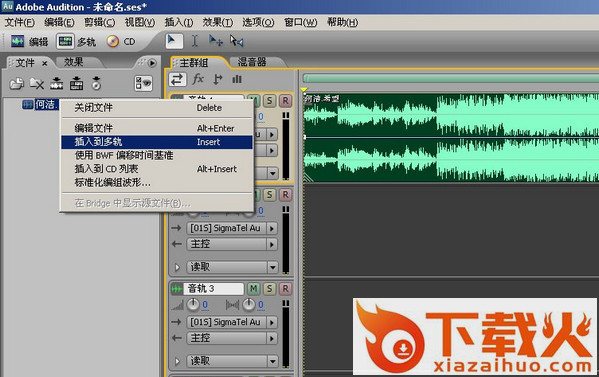Image resolution: width=599 pixels, height=377 pixels.
Task: Open the automation mode dropdown on track 1
Action: [x=273, y=173]
